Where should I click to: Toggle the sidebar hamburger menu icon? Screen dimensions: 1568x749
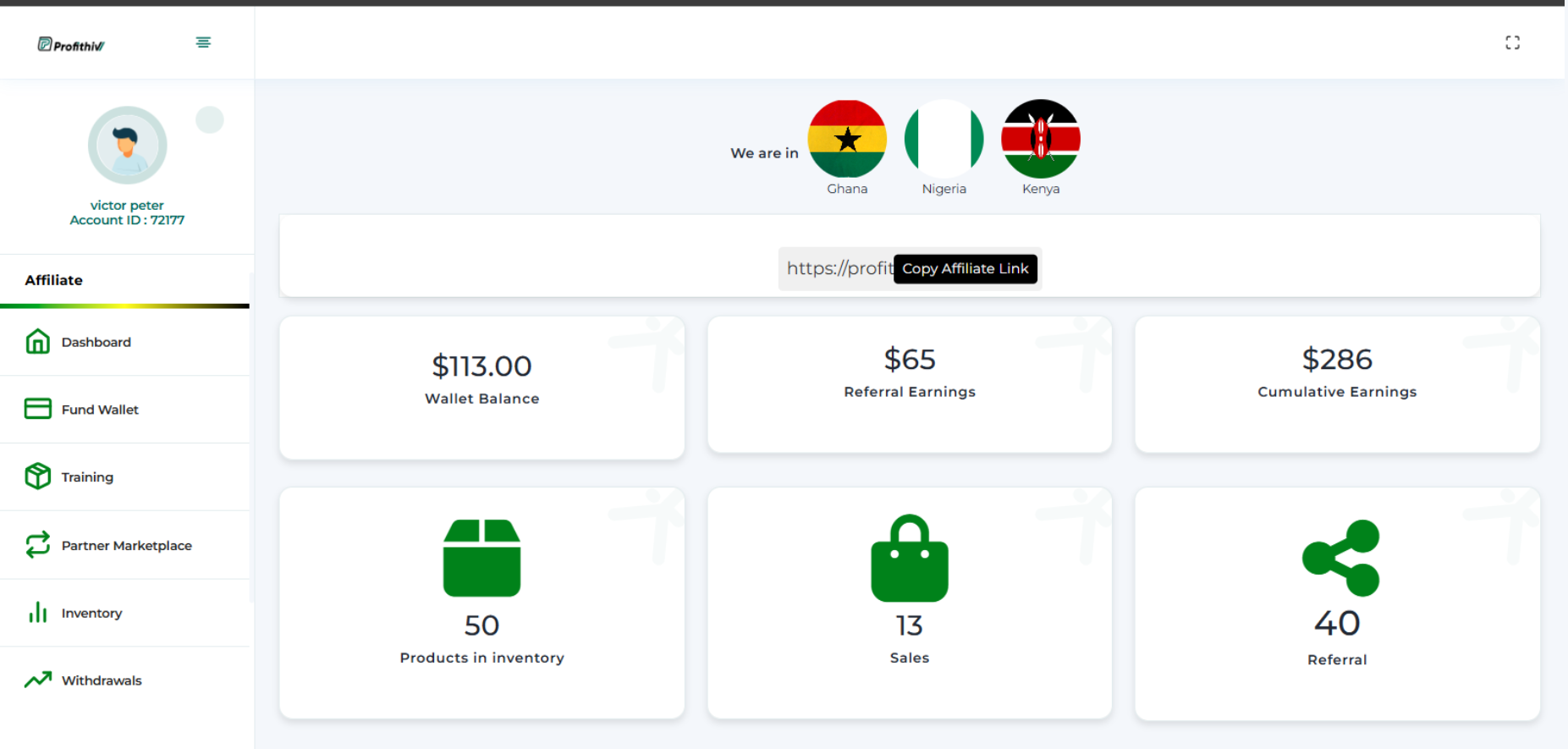pyautogui.click(x=203, y=42)
